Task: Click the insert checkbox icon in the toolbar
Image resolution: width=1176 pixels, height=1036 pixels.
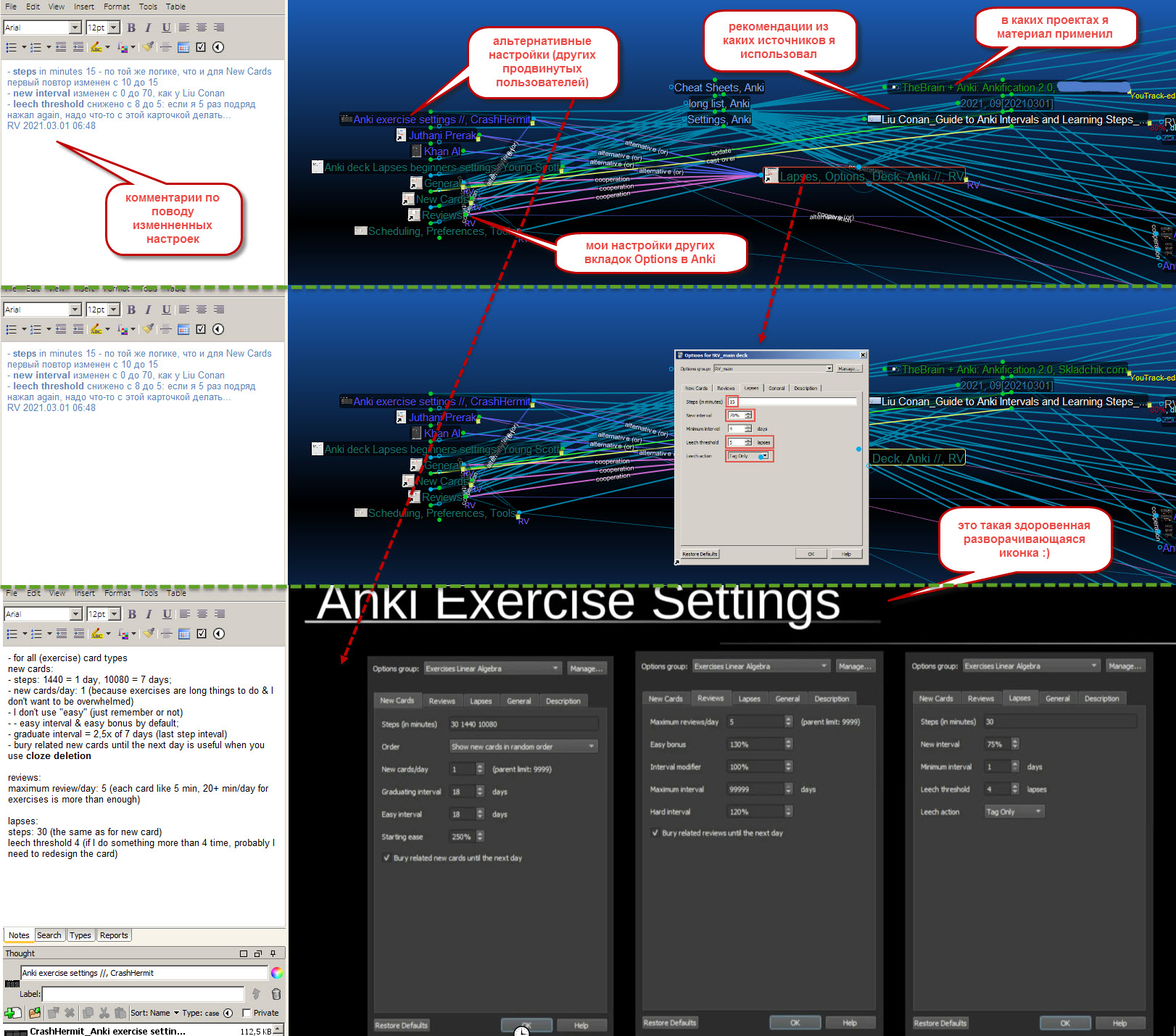Action: pos(201,47)
